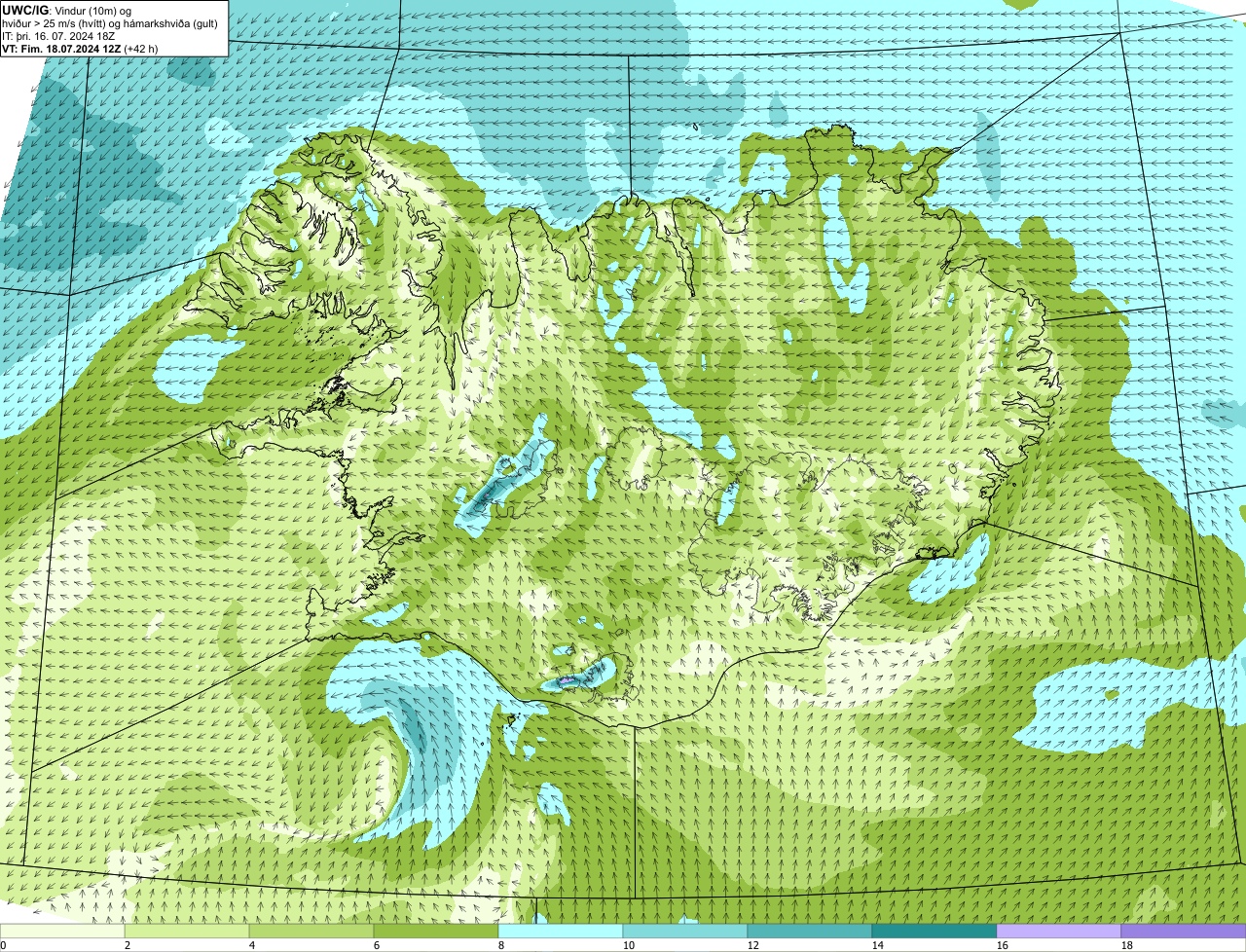This screenshot has width=1246, height=952.
Task: Click the pale yellow 0–2 m/s legend swatch
Action: click(62, 931)
